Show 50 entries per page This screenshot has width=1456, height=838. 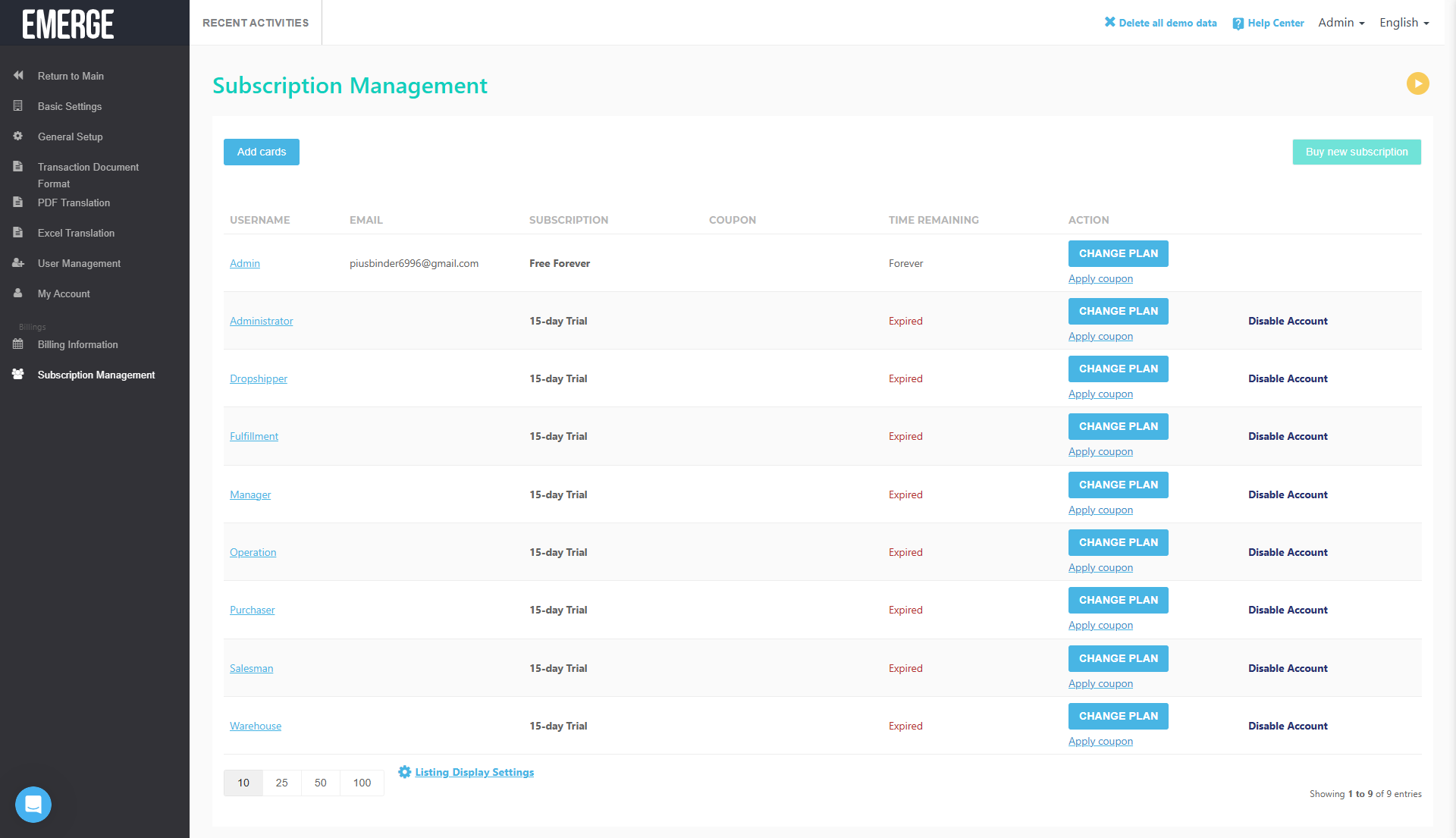click(321, 783)
